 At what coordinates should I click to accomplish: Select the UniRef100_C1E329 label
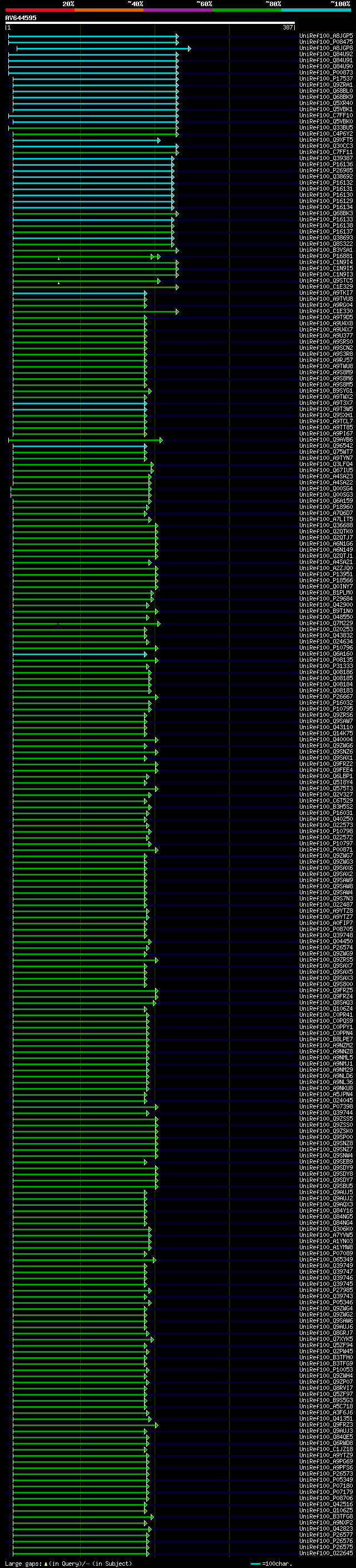326,286
